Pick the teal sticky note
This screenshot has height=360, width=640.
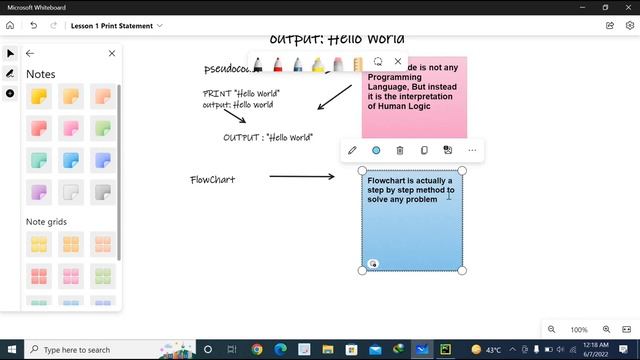tap(39, 160)
